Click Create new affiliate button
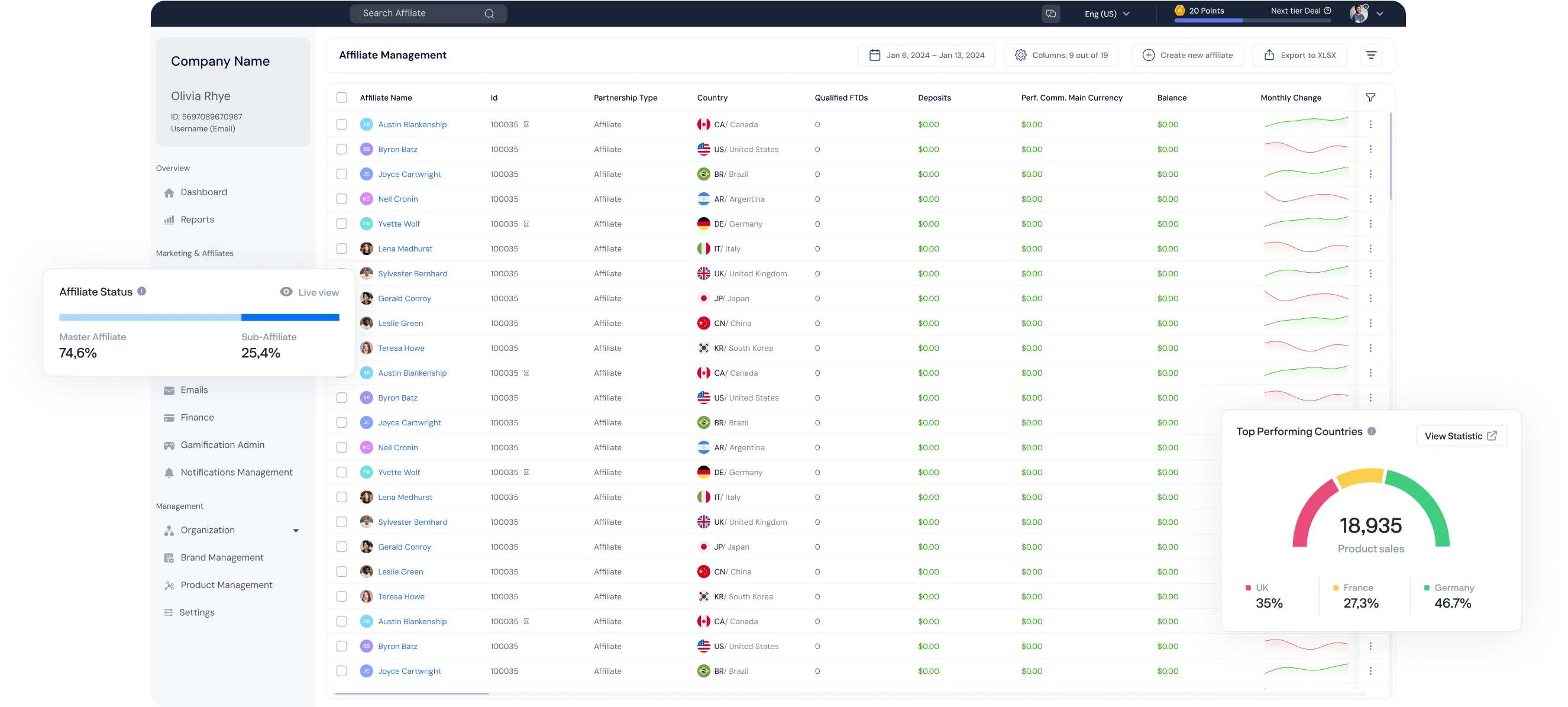Image resolution: width=1568 pixels, height=707 pixels. point(1188,56)
